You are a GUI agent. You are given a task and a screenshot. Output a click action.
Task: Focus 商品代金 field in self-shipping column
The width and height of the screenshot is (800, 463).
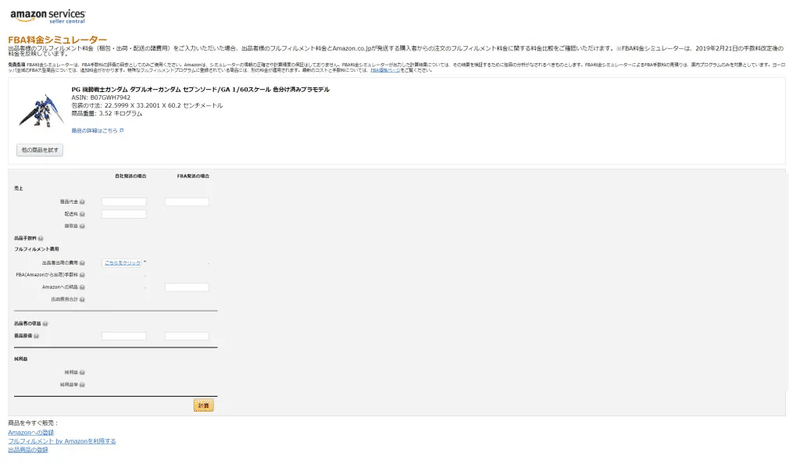click(124, 202)
